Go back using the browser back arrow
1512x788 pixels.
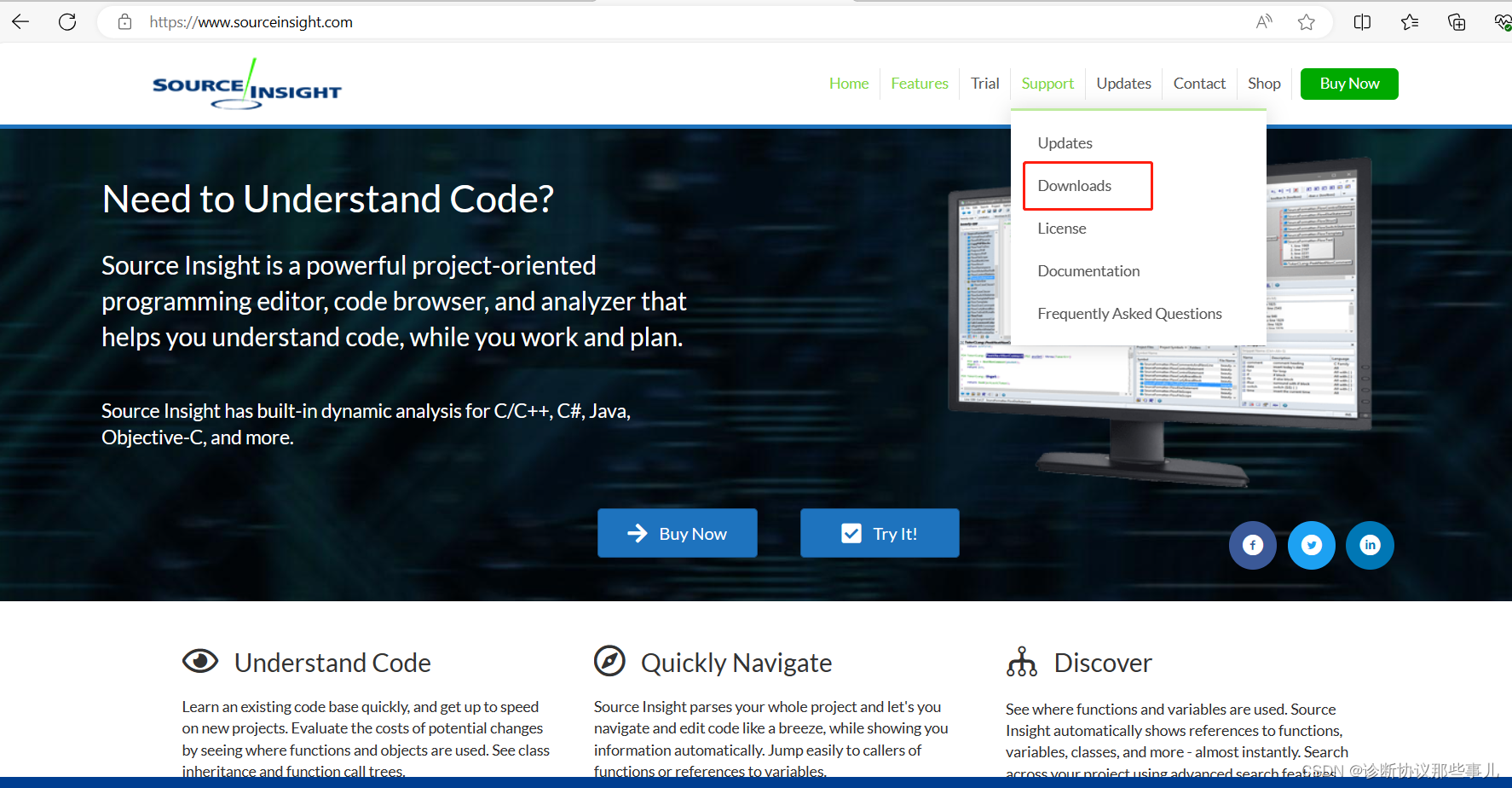pyautogui.click(x=20, y=22)
